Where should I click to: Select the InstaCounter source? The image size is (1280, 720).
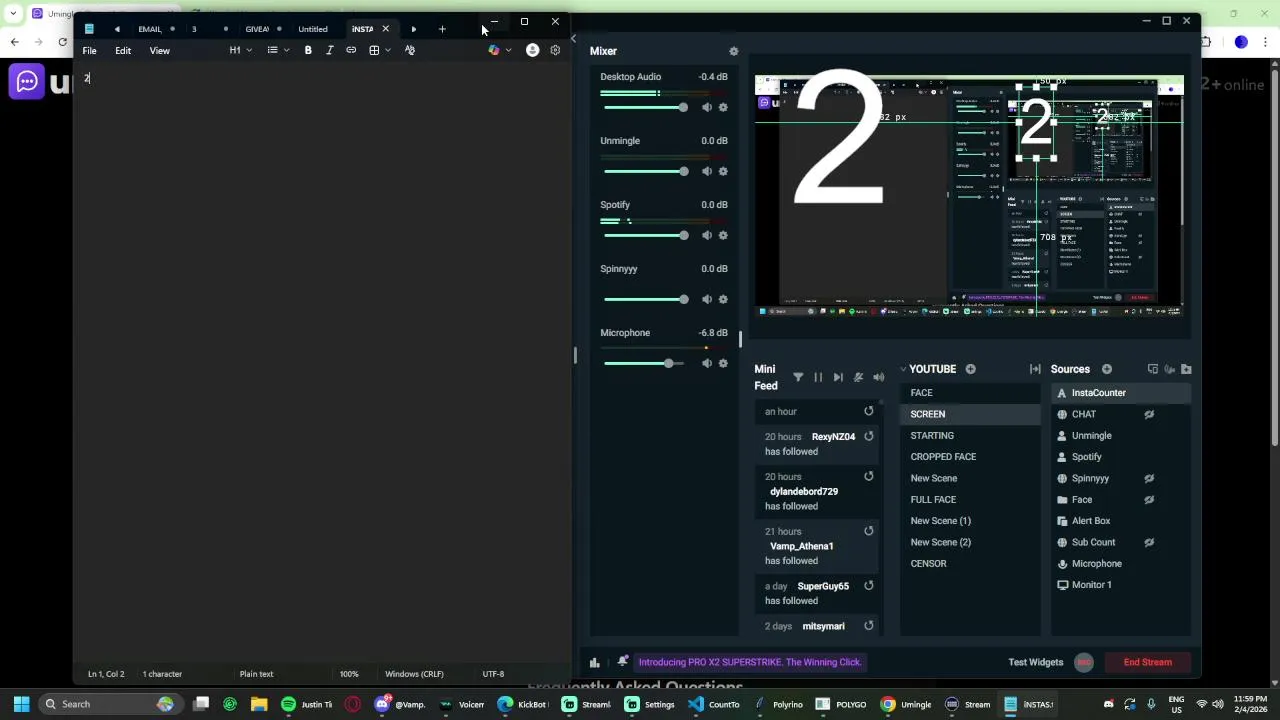pos(1121,393)
